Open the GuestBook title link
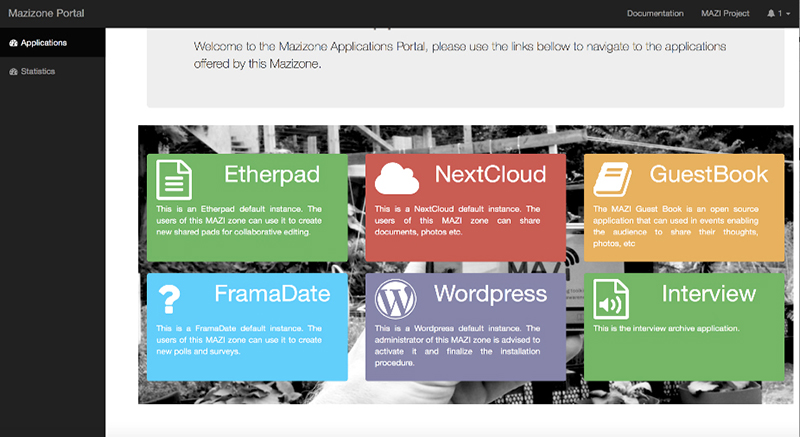Image resolution: width=800 pixels, height=437 pixels. (709, 174)
